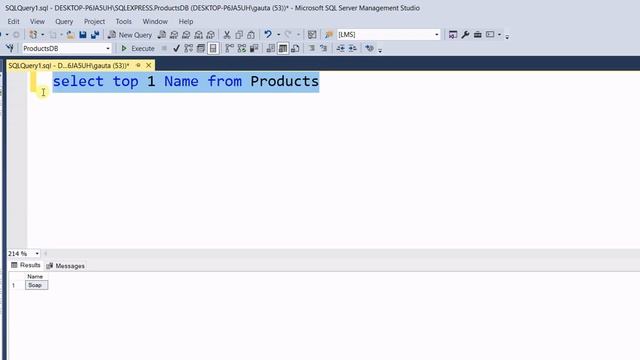Copy the selected query text
The image size is (640, 360).
pyautogui.click(x=239, y=35)
